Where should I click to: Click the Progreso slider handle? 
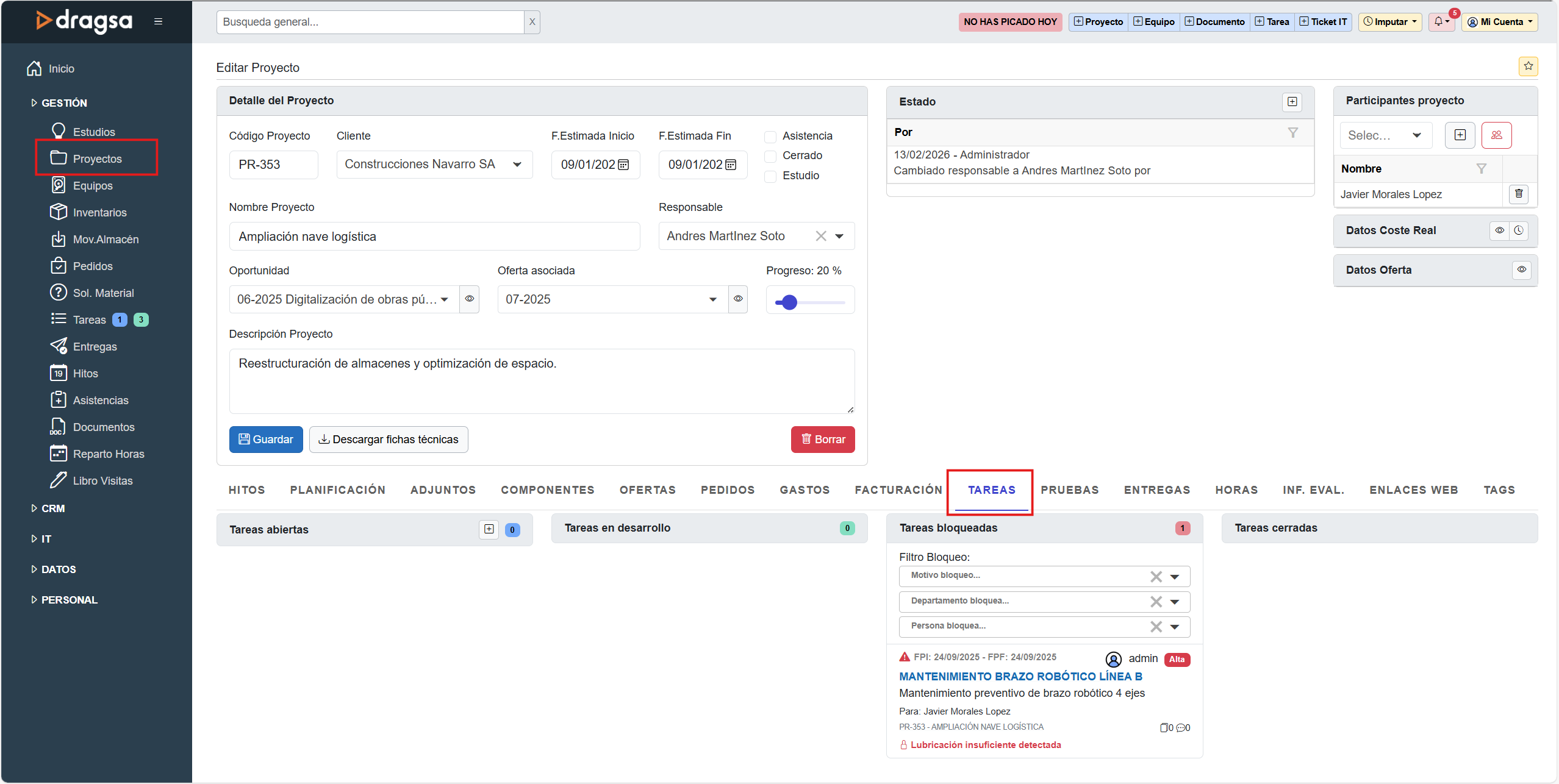[x=789, y=302]
